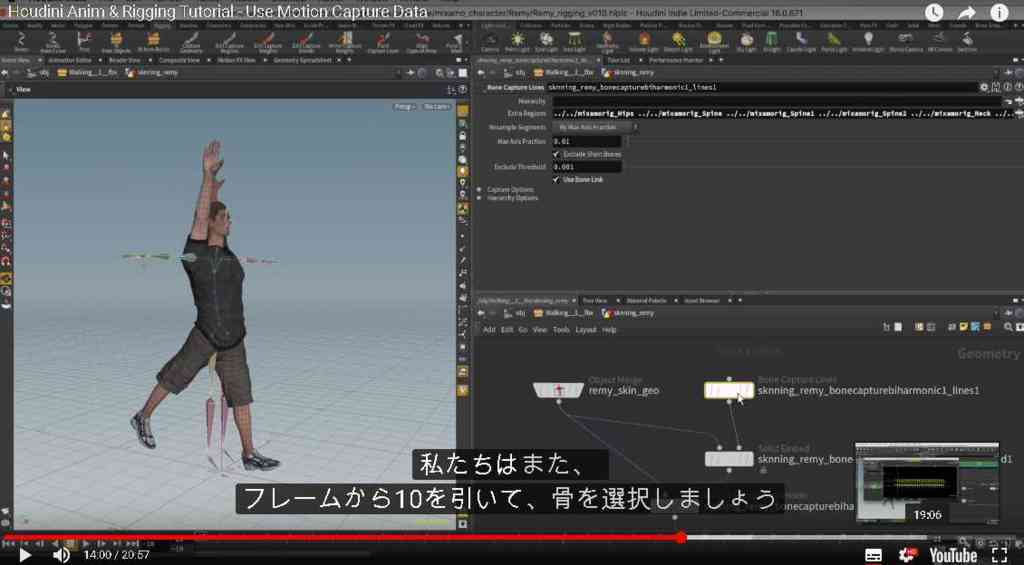Open YouTube settings gear

[x=908, y=555]
